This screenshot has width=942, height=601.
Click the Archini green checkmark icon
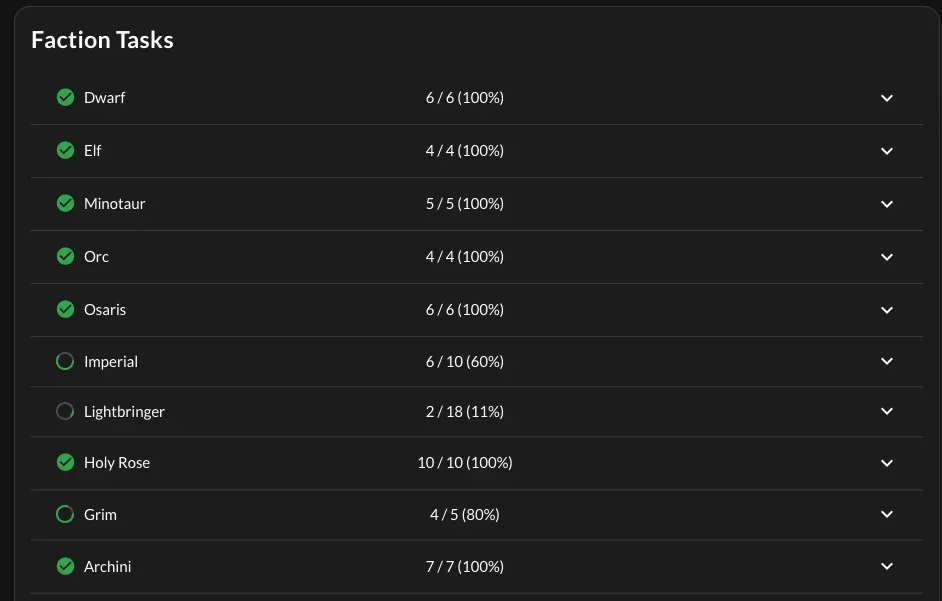click(x=65, y=566)
